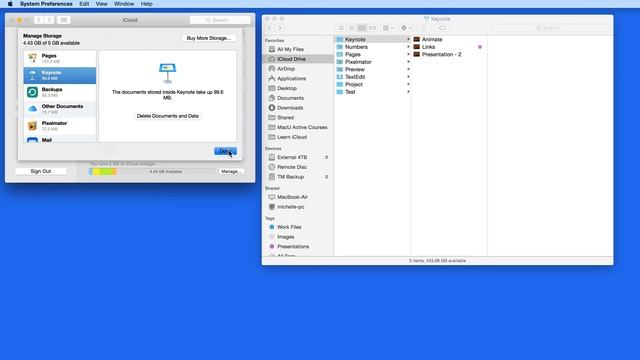The image size is (640, 360).
Task: Select the Animate Keynote file
Action: tap(449, 39)
